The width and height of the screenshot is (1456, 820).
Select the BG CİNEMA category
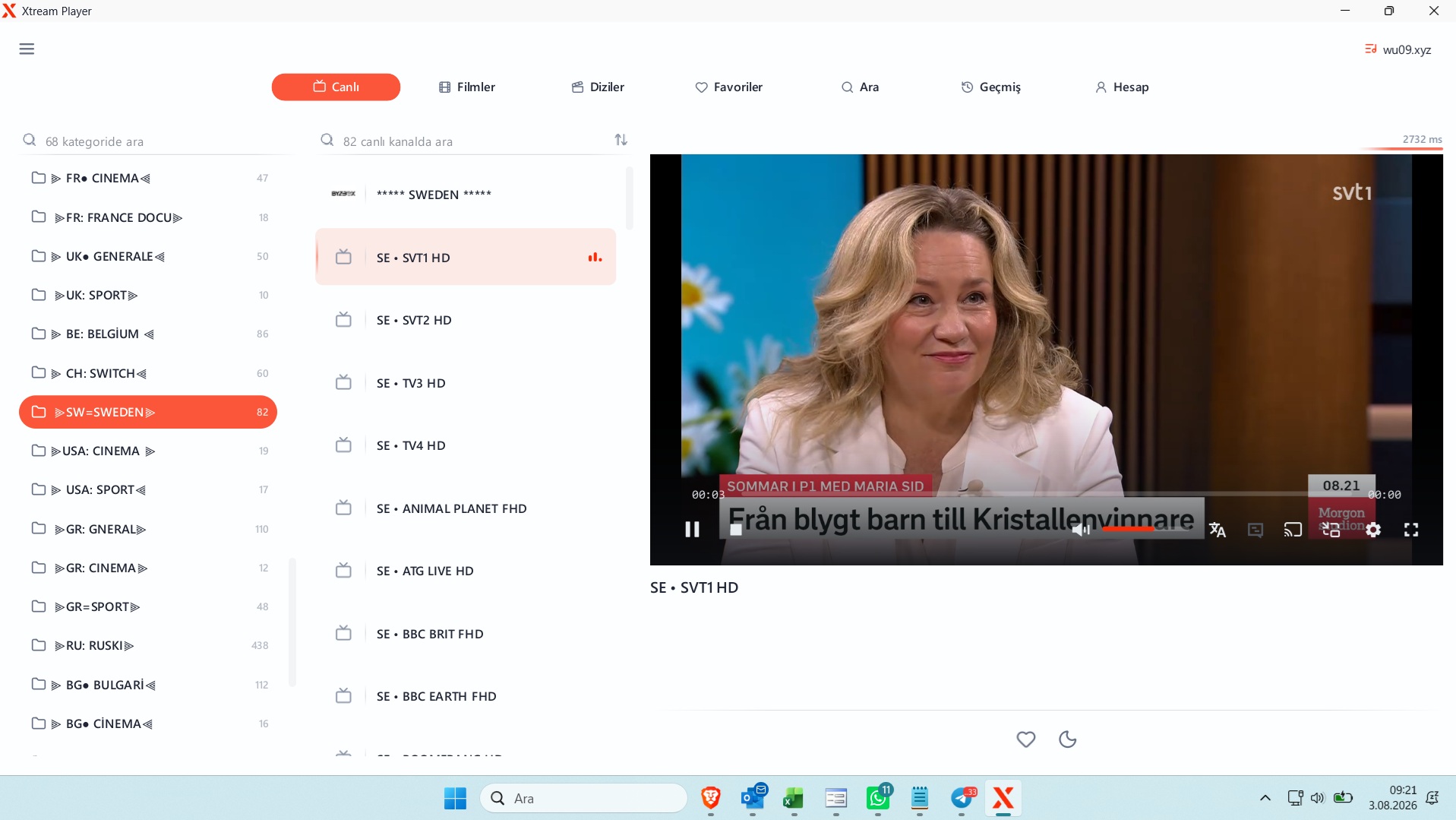(148, 723)
